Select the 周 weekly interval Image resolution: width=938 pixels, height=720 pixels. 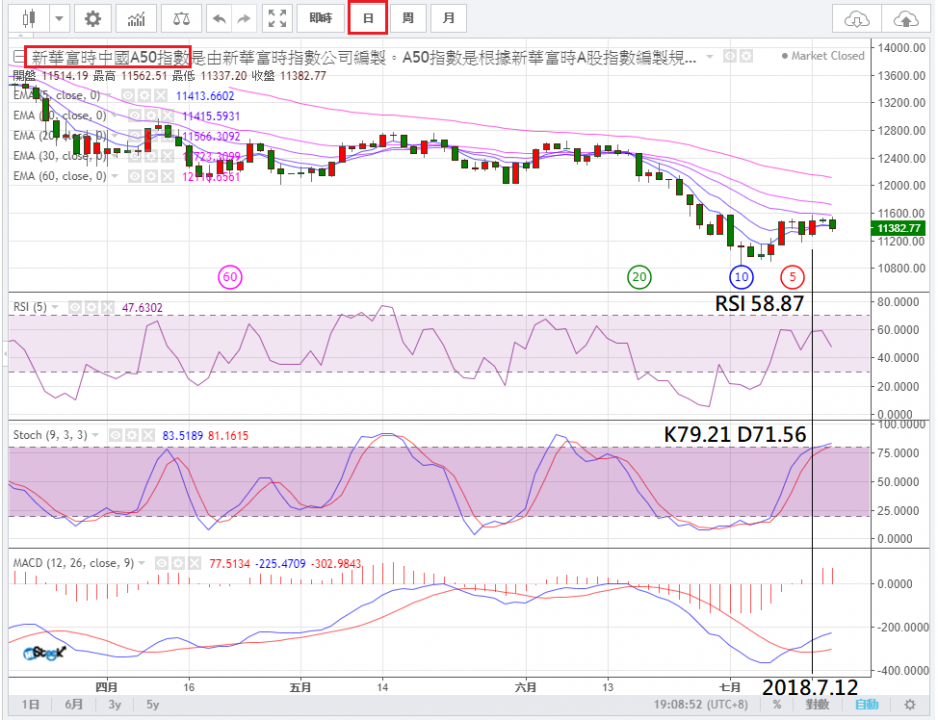408,19
